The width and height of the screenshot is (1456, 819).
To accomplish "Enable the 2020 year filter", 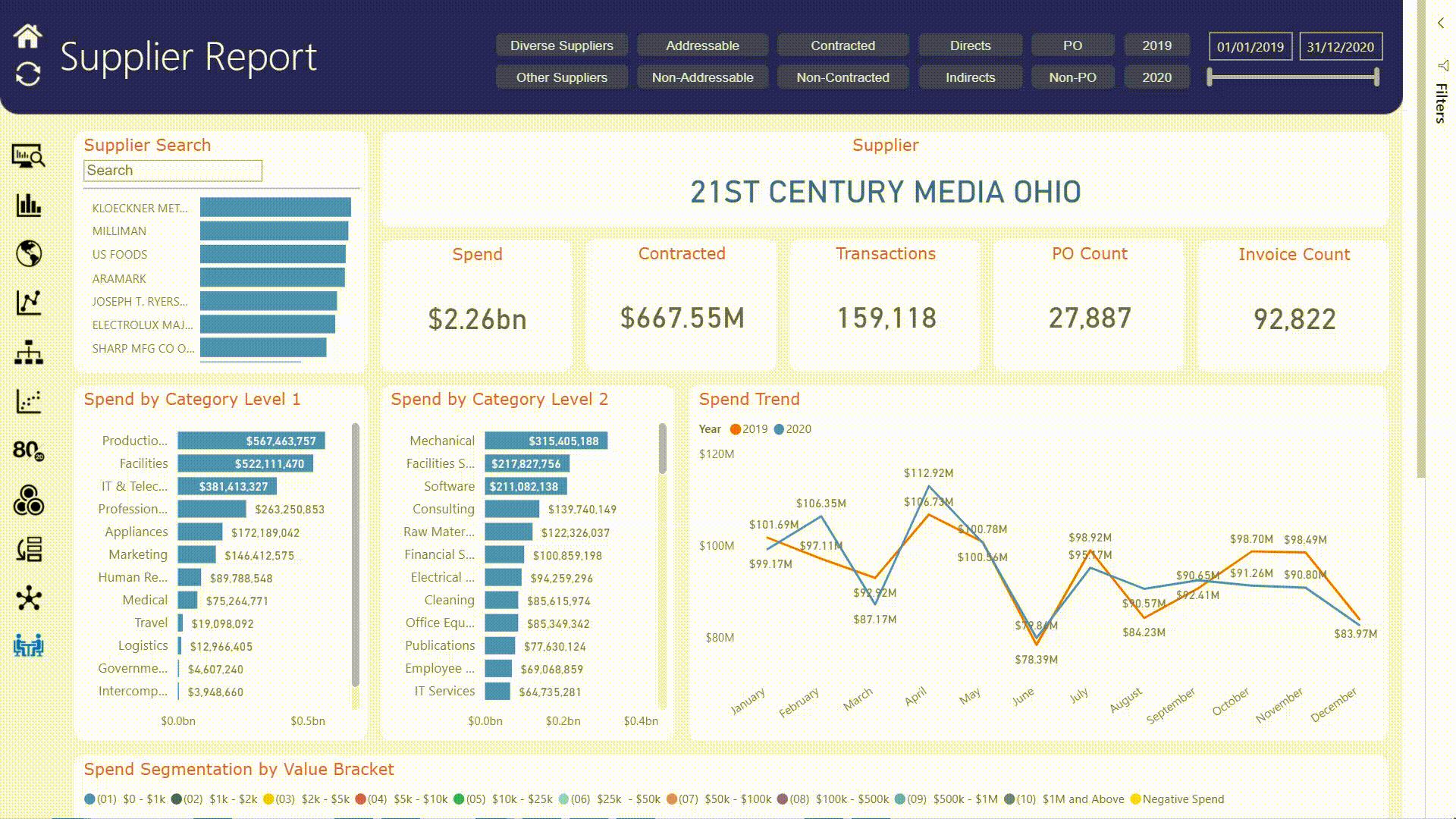I will 1156,77.
